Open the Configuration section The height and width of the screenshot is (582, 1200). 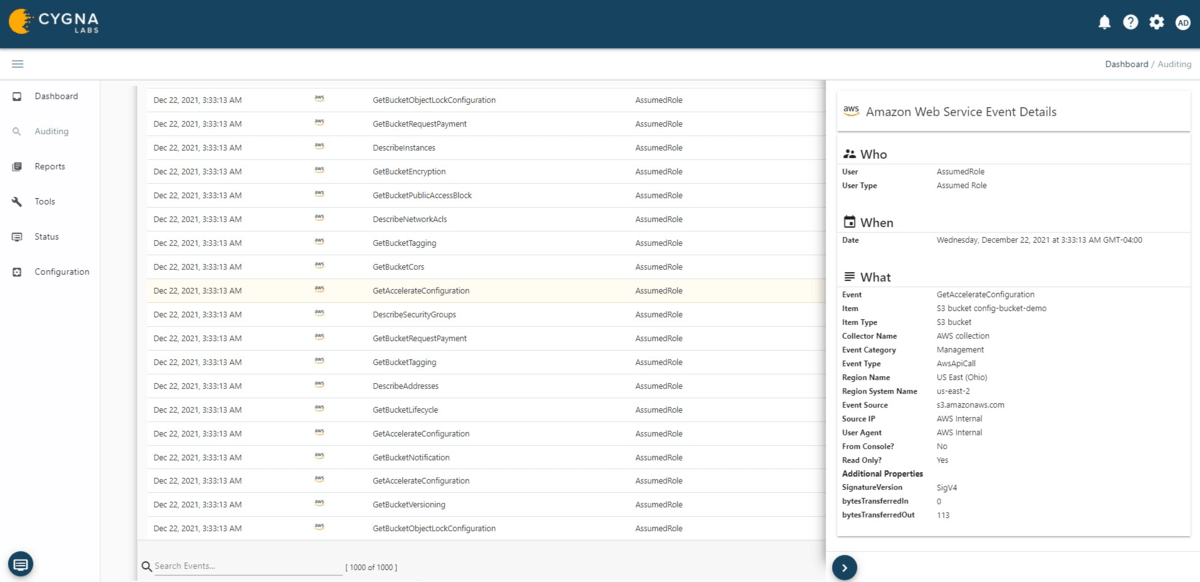pyautogui.click(x=58, y=271)
